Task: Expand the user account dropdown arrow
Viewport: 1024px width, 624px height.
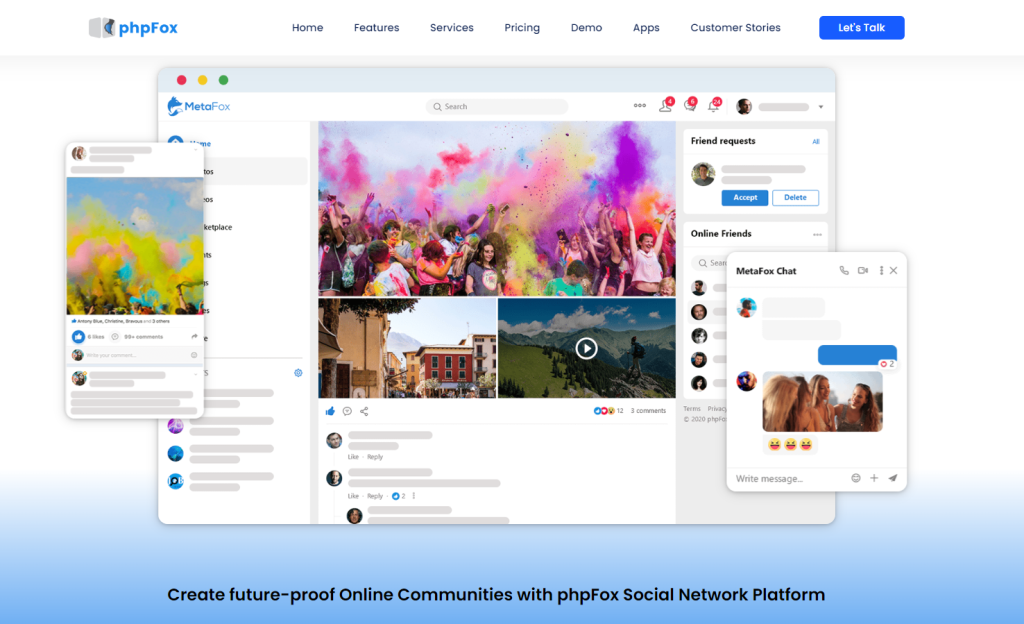Action: pos(821,107)
